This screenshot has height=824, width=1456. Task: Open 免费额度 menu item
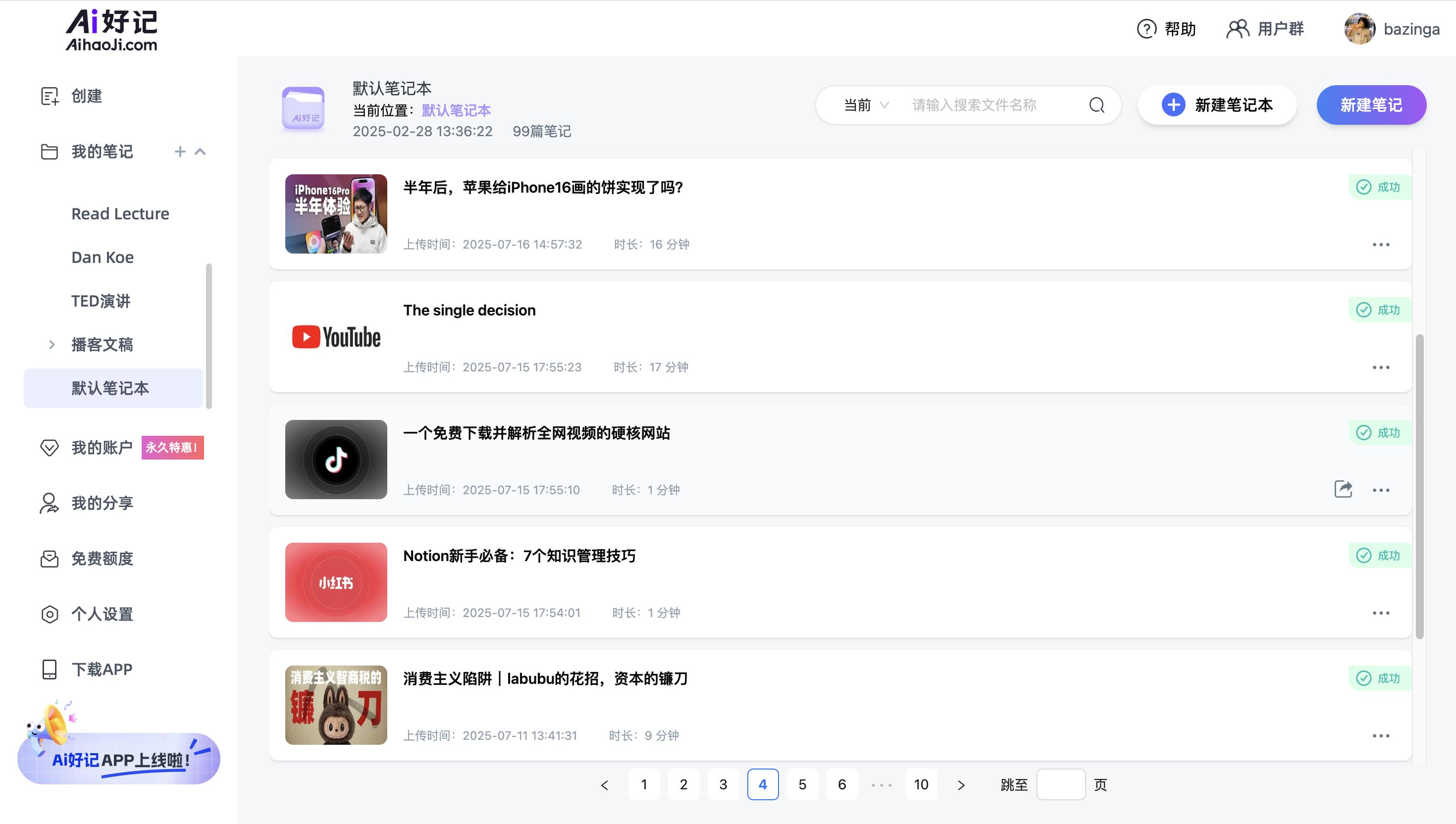tap(102, 559)
